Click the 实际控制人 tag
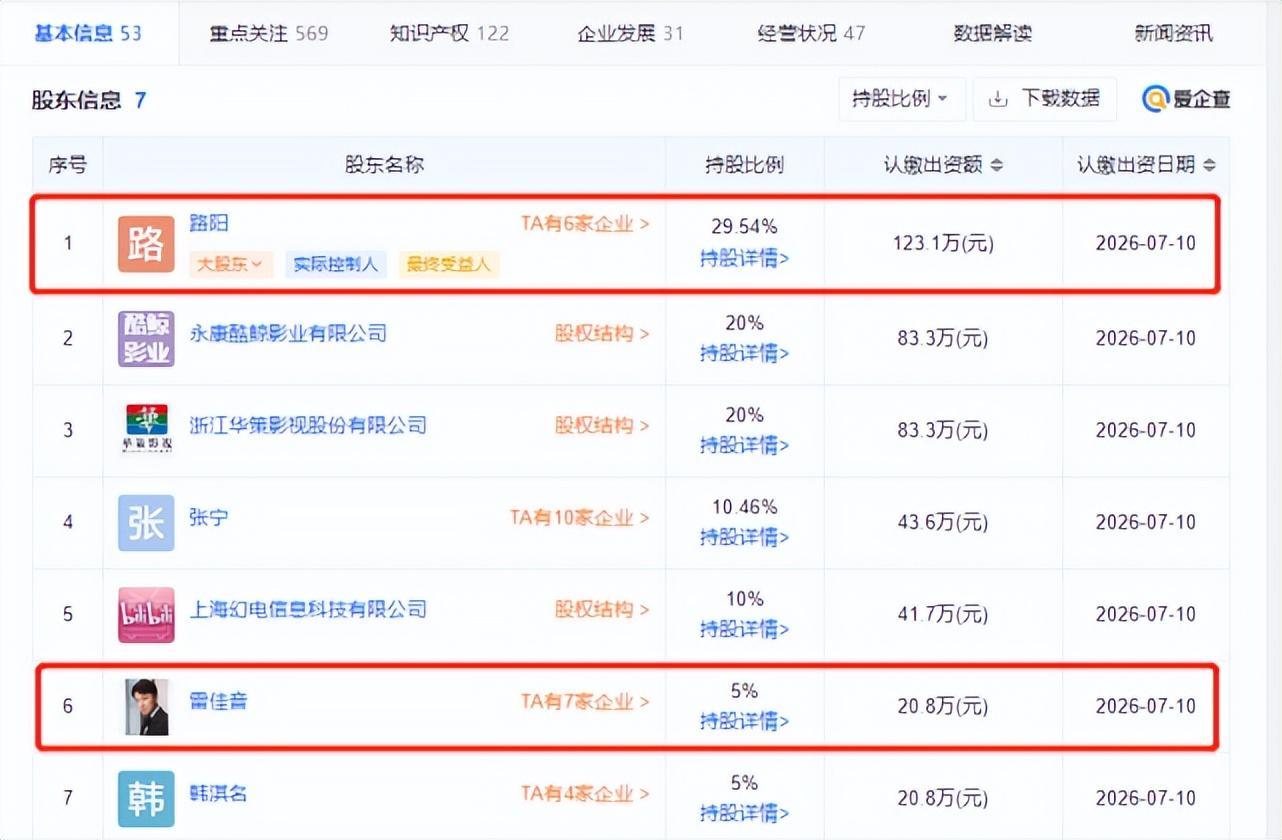This screenshot has width=1282, height=840. 336,264
